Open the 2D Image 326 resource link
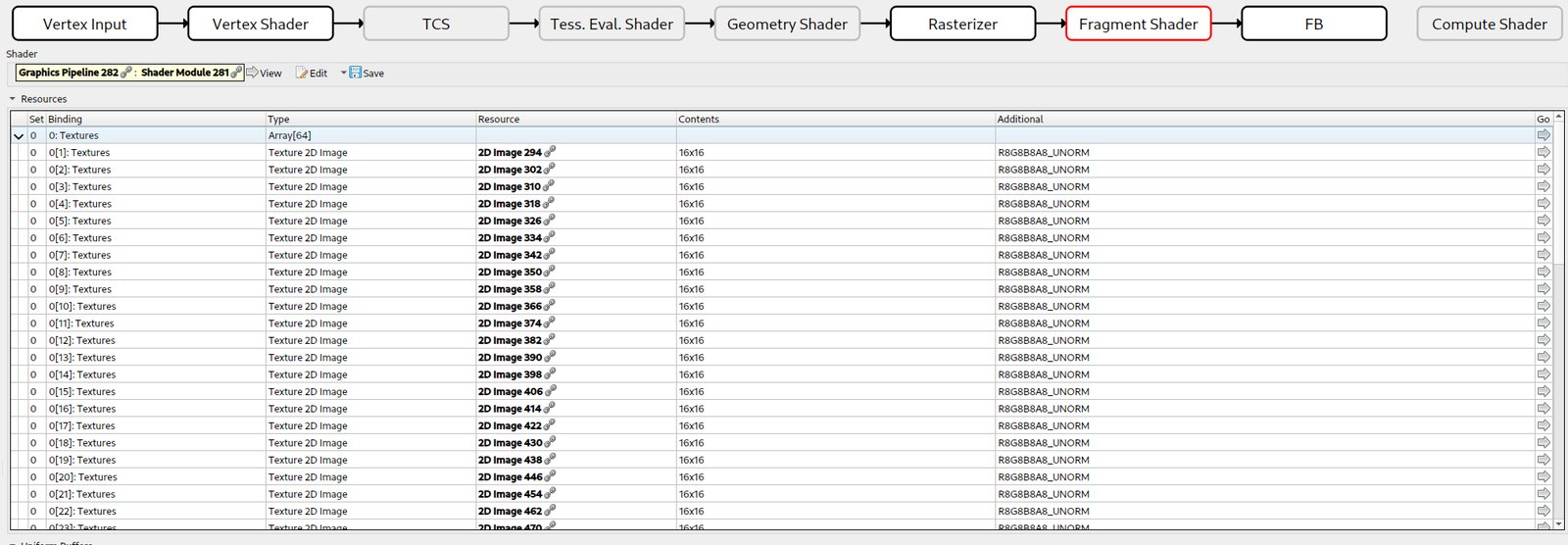 click(x=509, y=222)
